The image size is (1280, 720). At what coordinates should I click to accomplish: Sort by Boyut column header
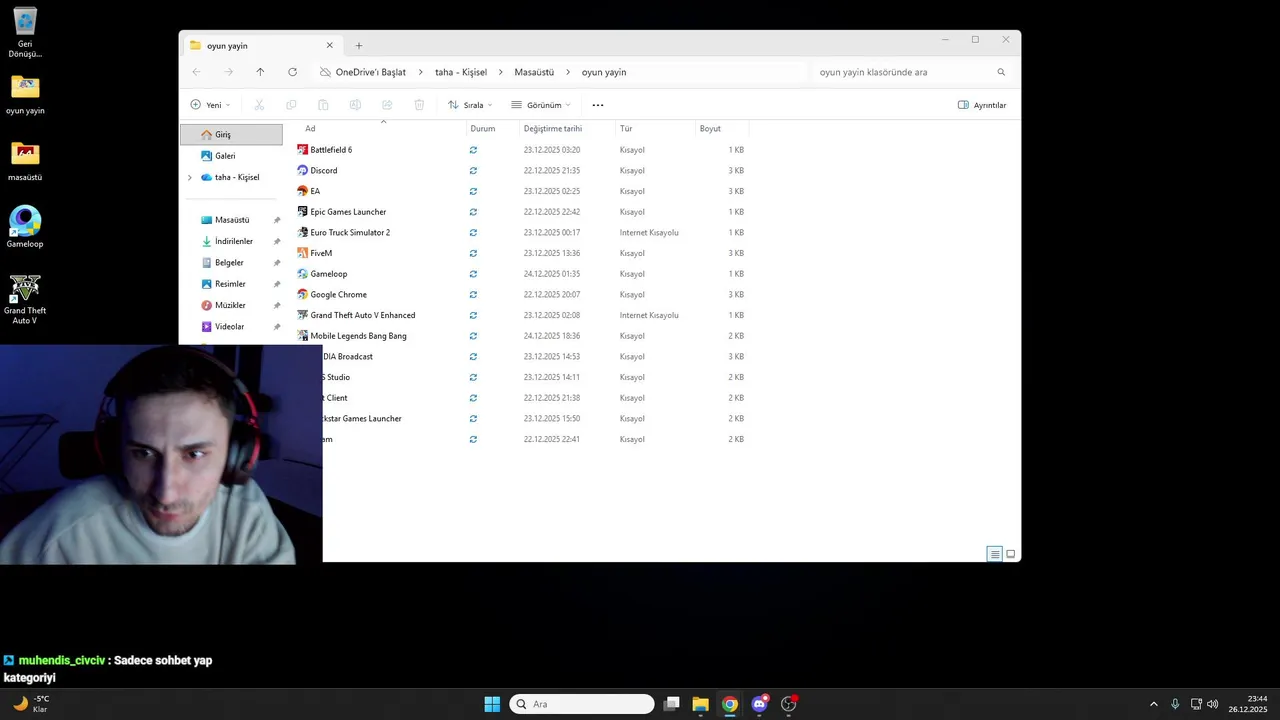[x=722, y=128]
